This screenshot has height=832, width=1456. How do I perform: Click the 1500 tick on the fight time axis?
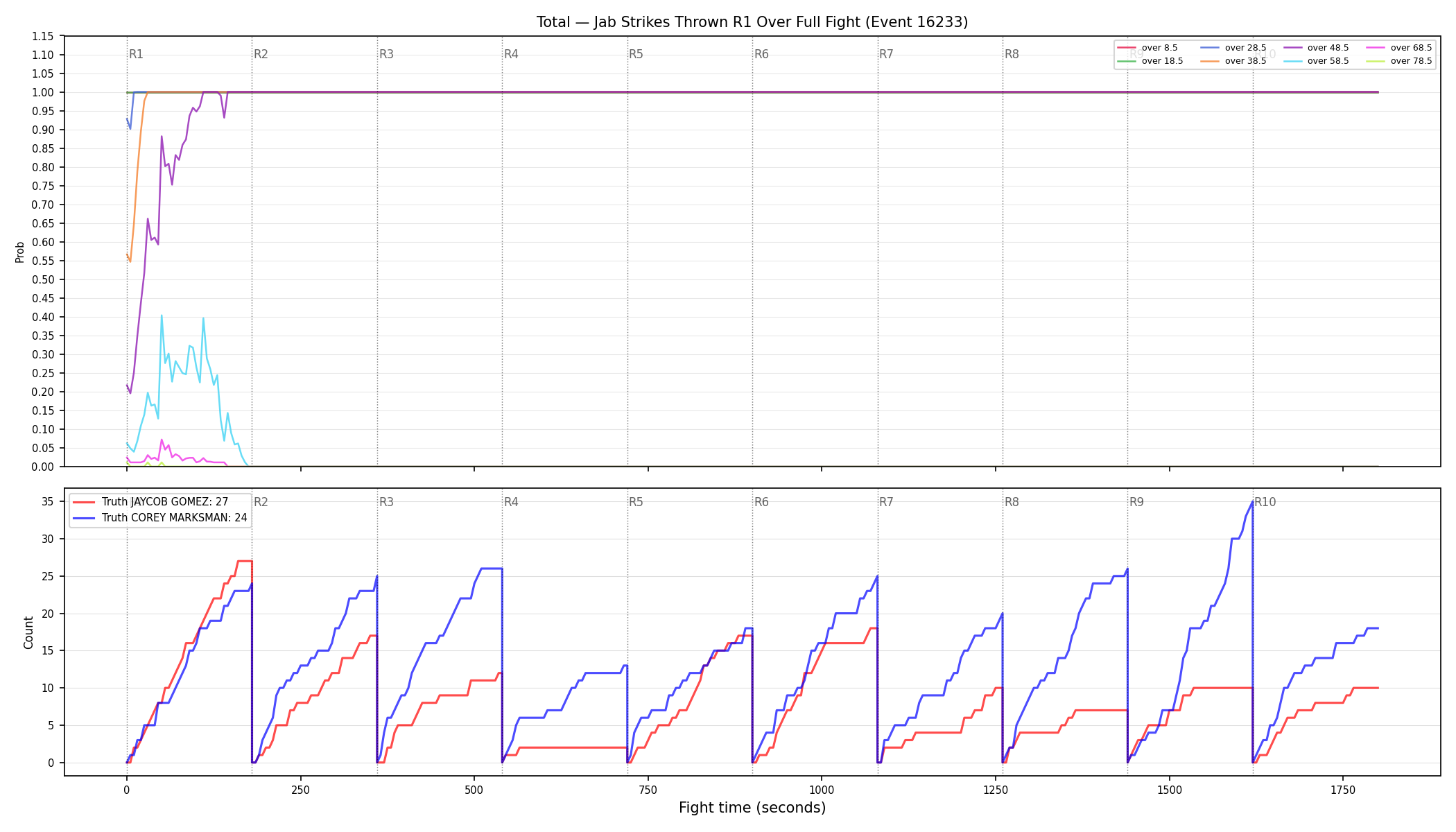tap(1170, 790)
